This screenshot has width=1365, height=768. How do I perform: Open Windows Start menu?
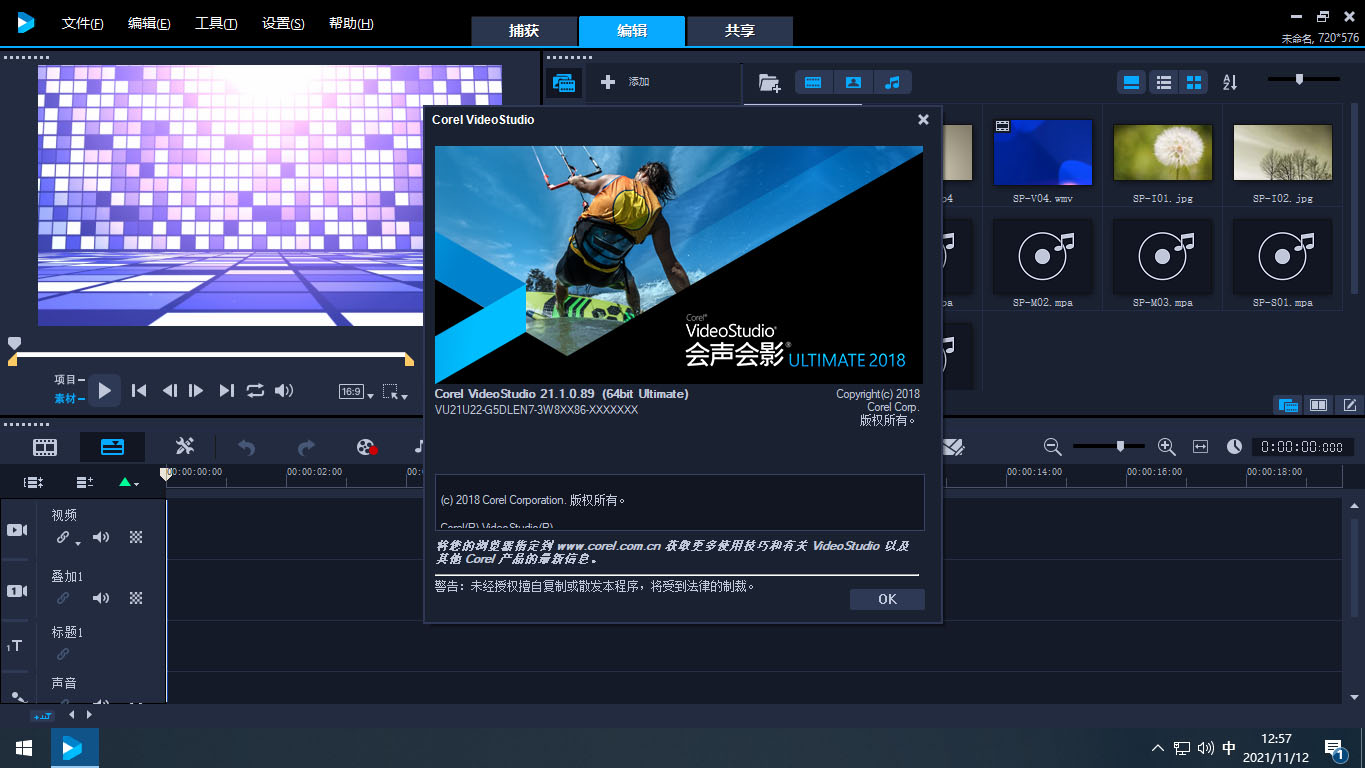[x=24, y=748]
